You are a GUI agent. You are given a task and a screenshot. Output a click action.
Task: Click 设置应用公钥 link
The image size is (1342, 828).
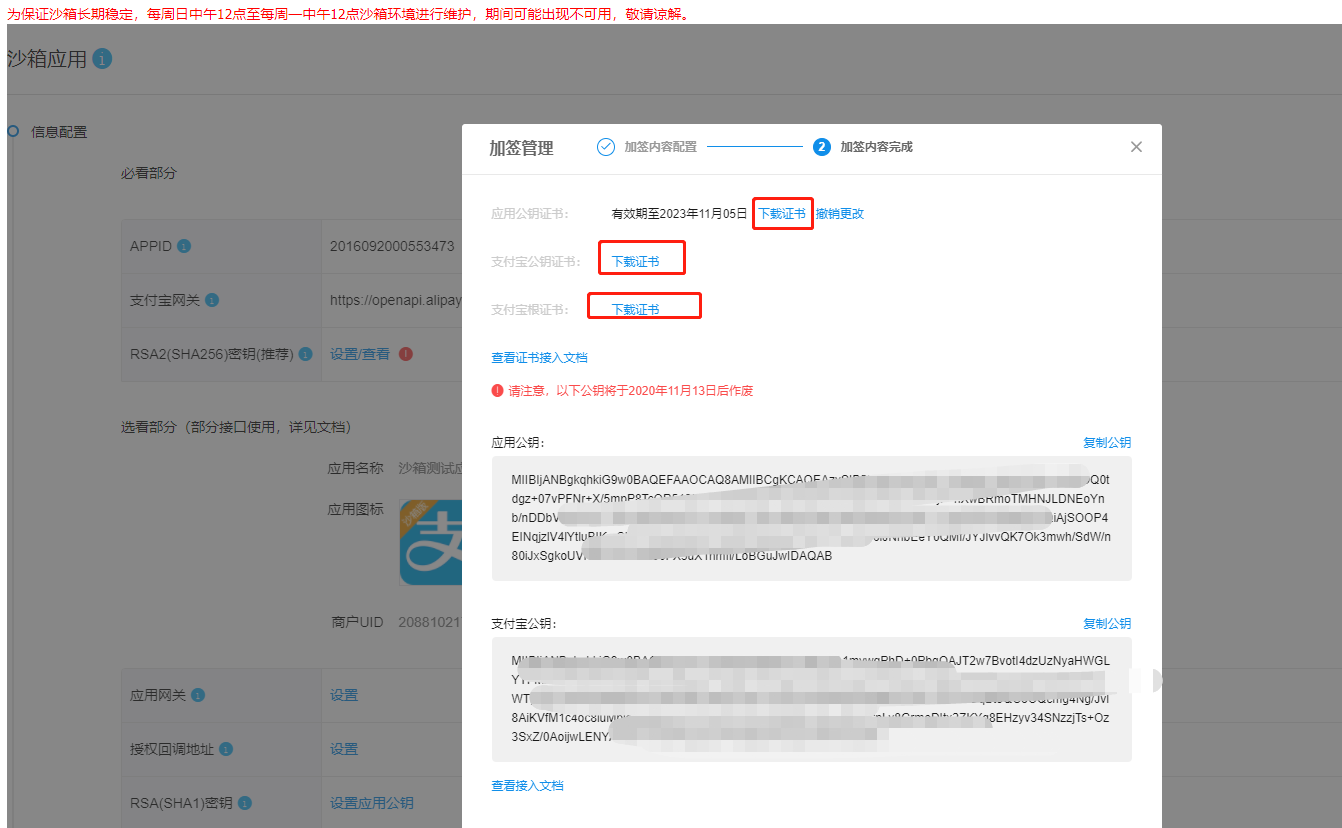tap(372, 803)
